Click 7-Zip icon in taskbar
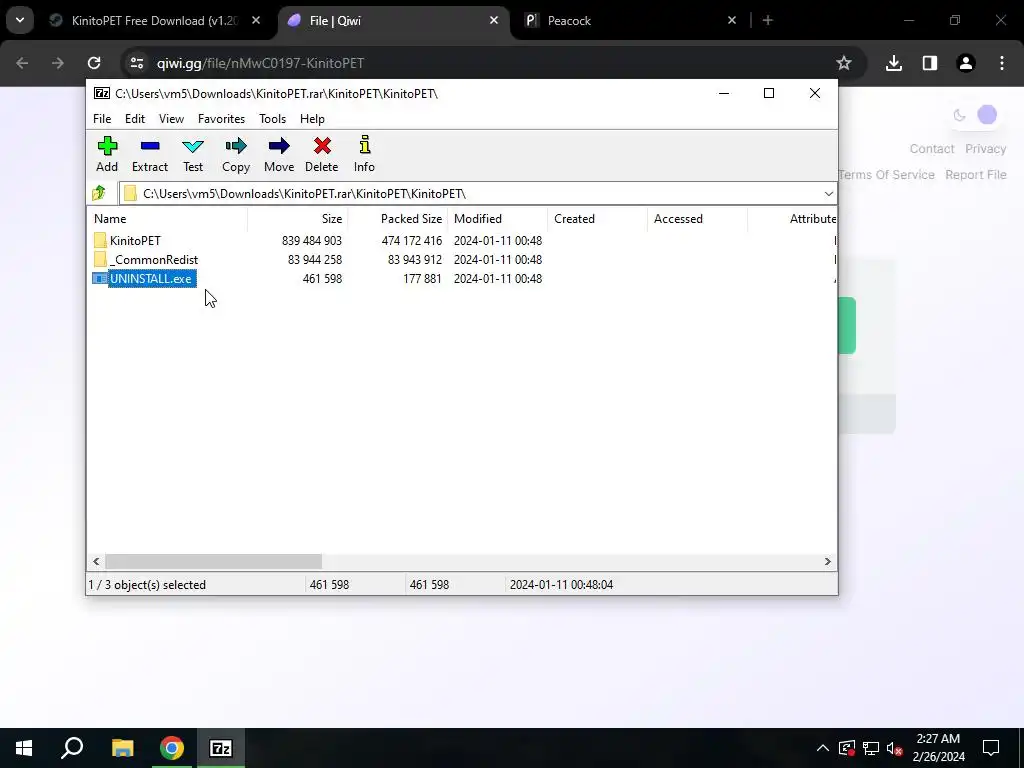Image resolution: width=1024 pixels, height=768 pixels. (221, 748)
